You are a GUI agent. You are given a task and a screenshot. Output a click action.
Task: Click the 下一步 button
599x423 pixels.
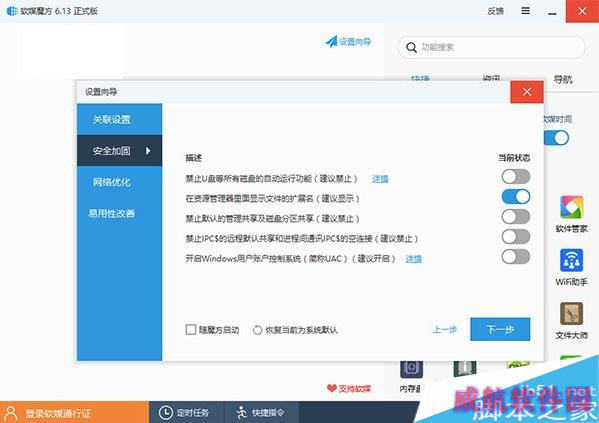click(500, 329)
